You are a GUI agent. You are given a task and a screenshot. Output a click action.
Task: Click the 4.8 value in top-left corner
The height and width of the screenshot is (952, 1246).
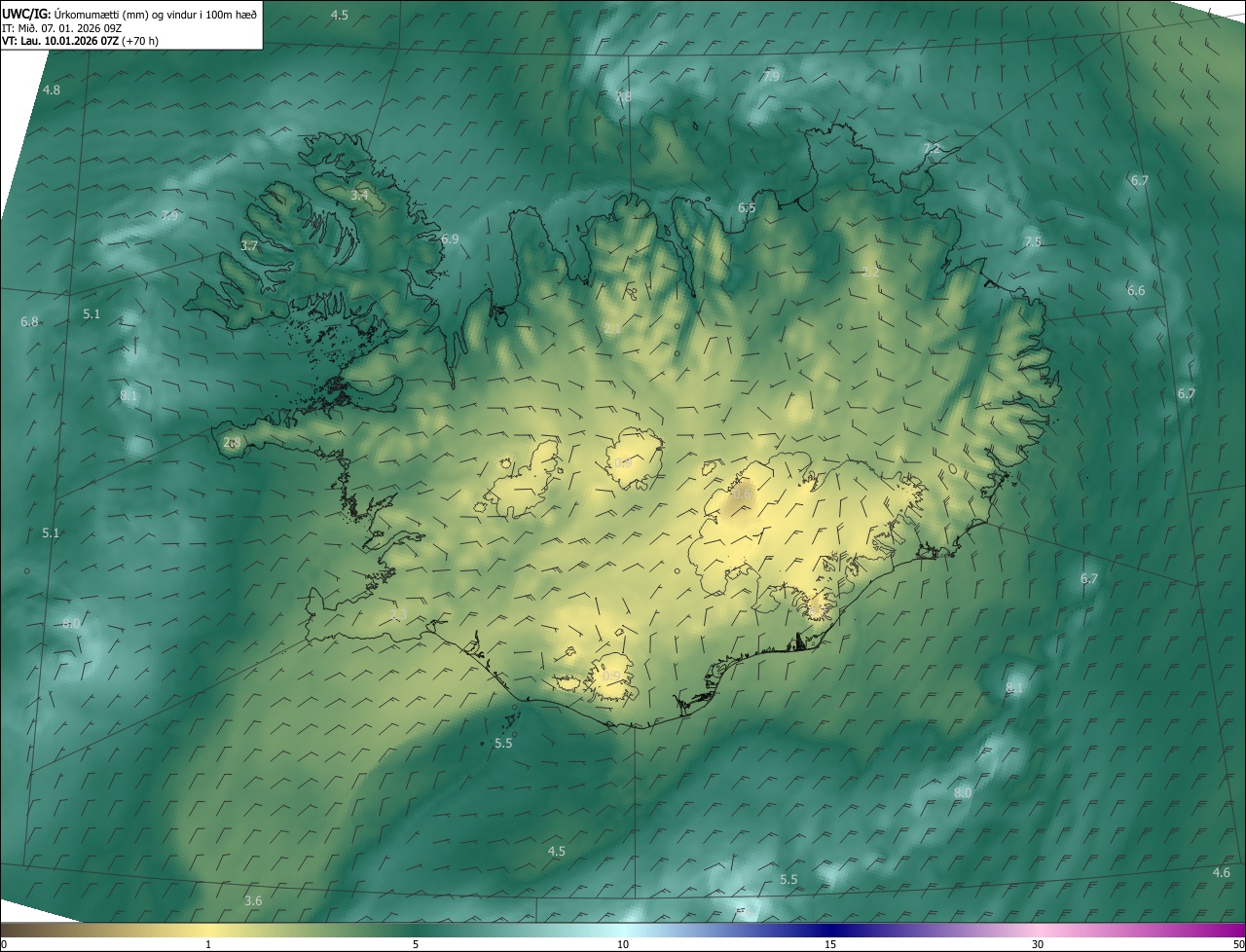tap(51, 90)
